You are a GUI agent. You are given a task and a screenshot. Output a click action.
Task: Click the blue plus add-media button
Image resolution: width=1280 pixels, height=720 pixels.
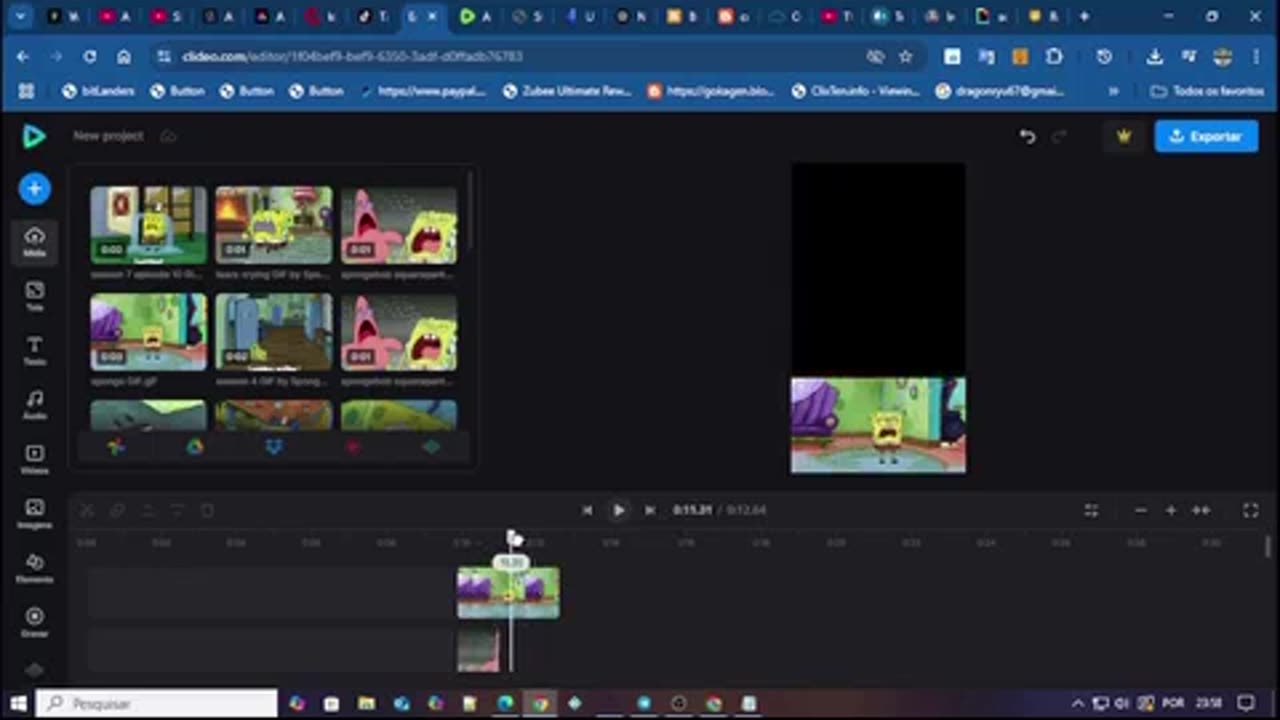click(x=34, y=189)
